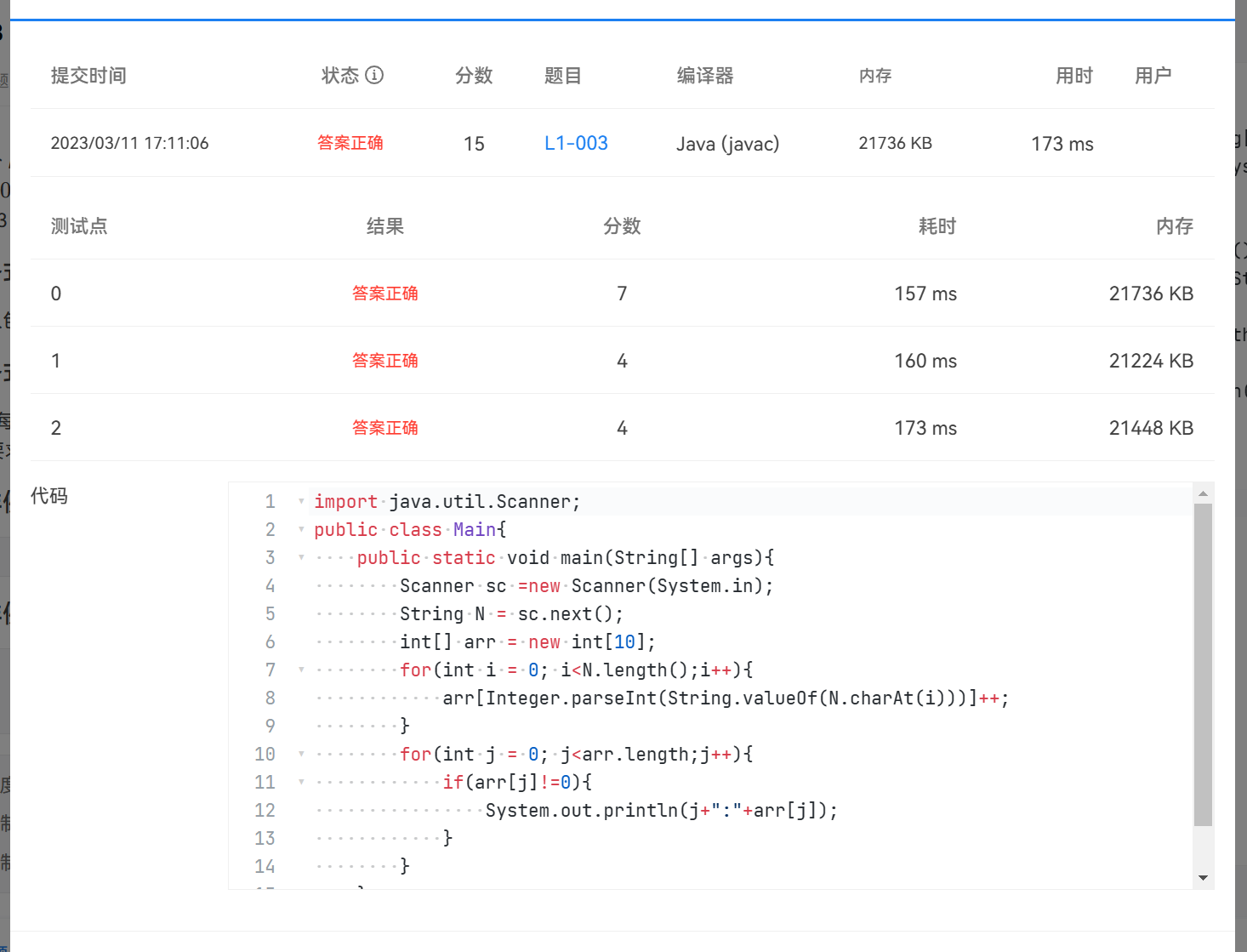
Task: Open problem L1-003
Action: click(x=576, y=143)
